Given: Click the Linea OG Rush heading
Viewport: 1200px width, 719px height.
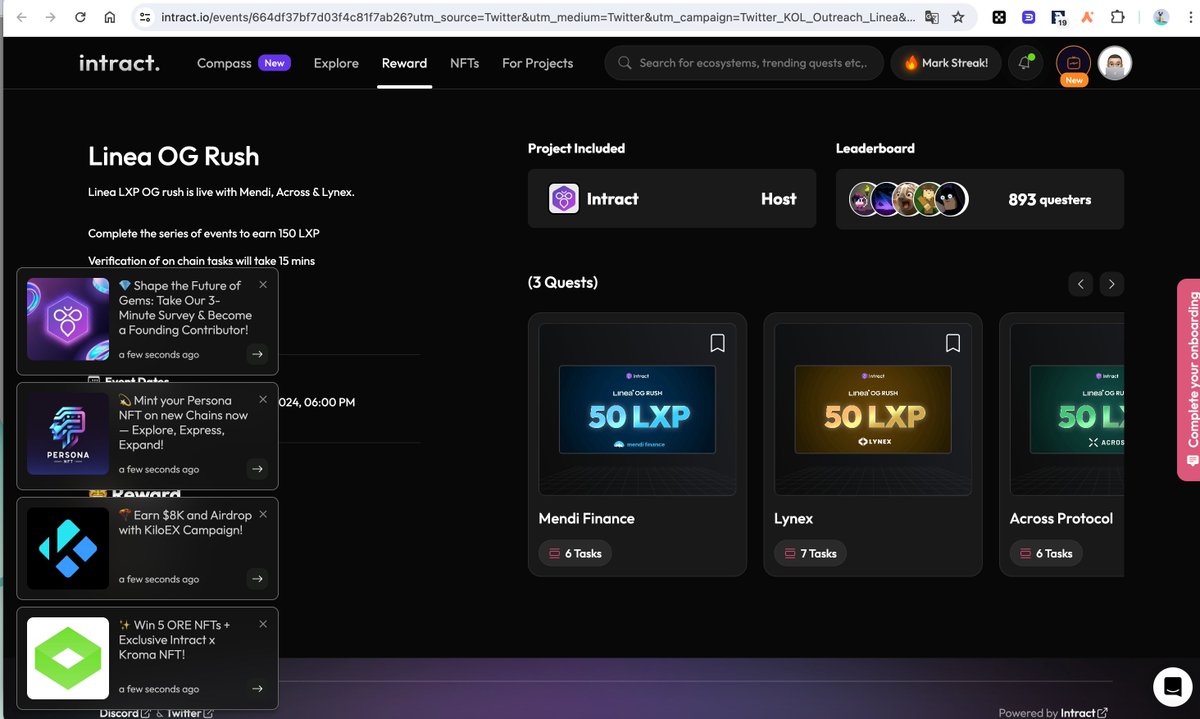Looking at the screenshot, I should coord(174,157).
